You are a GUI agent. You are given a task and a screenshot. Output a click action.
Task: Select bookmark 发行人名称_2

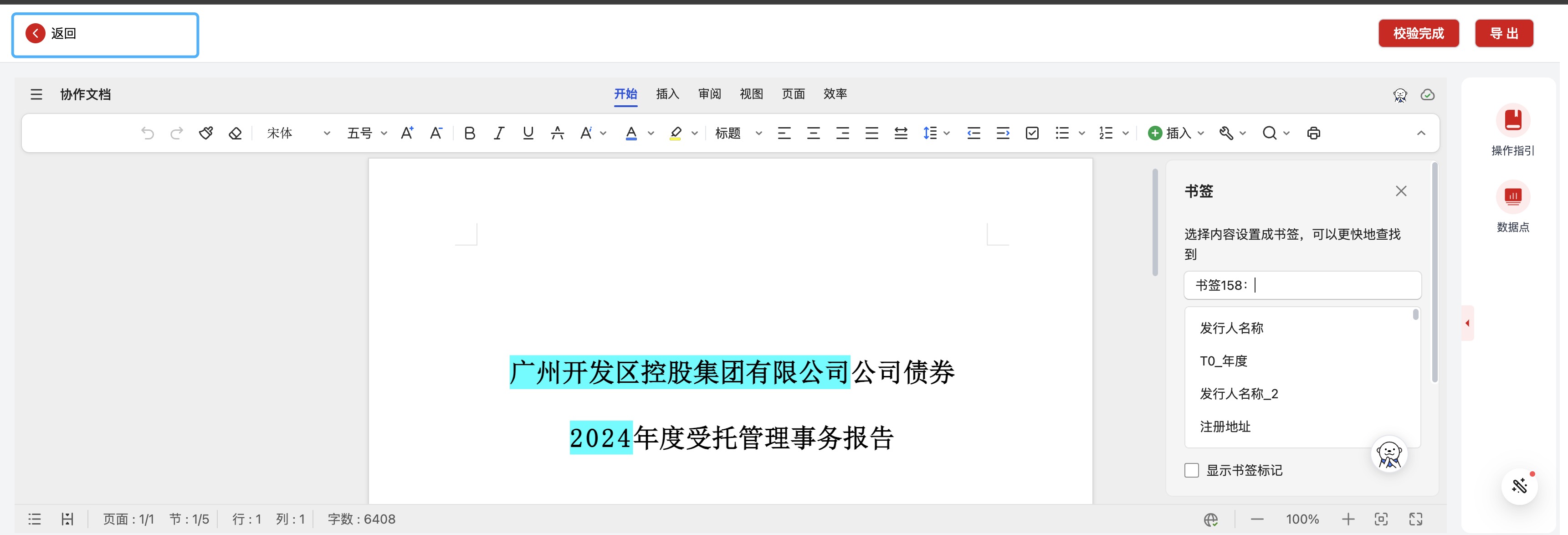pos(1239,394)
